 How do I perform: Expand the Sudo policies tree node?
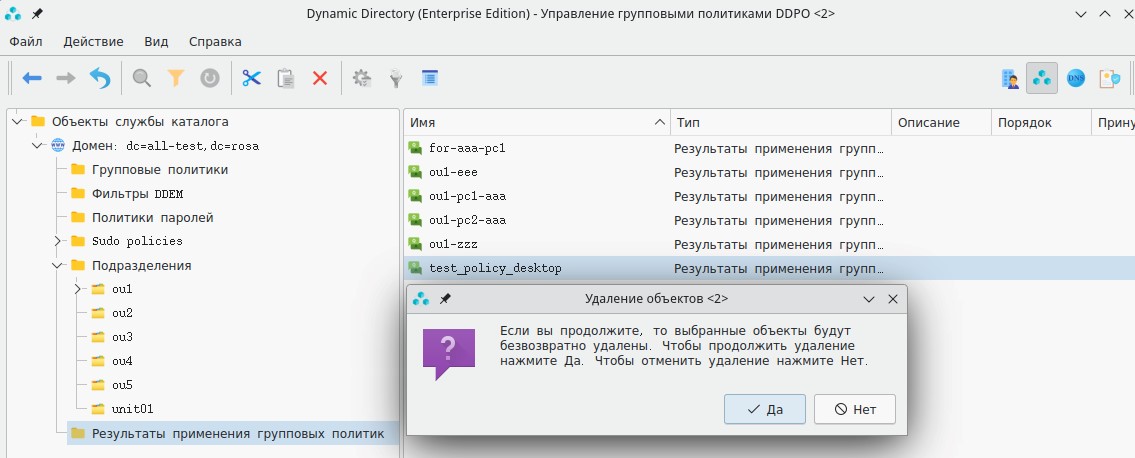tap(58, 241)
